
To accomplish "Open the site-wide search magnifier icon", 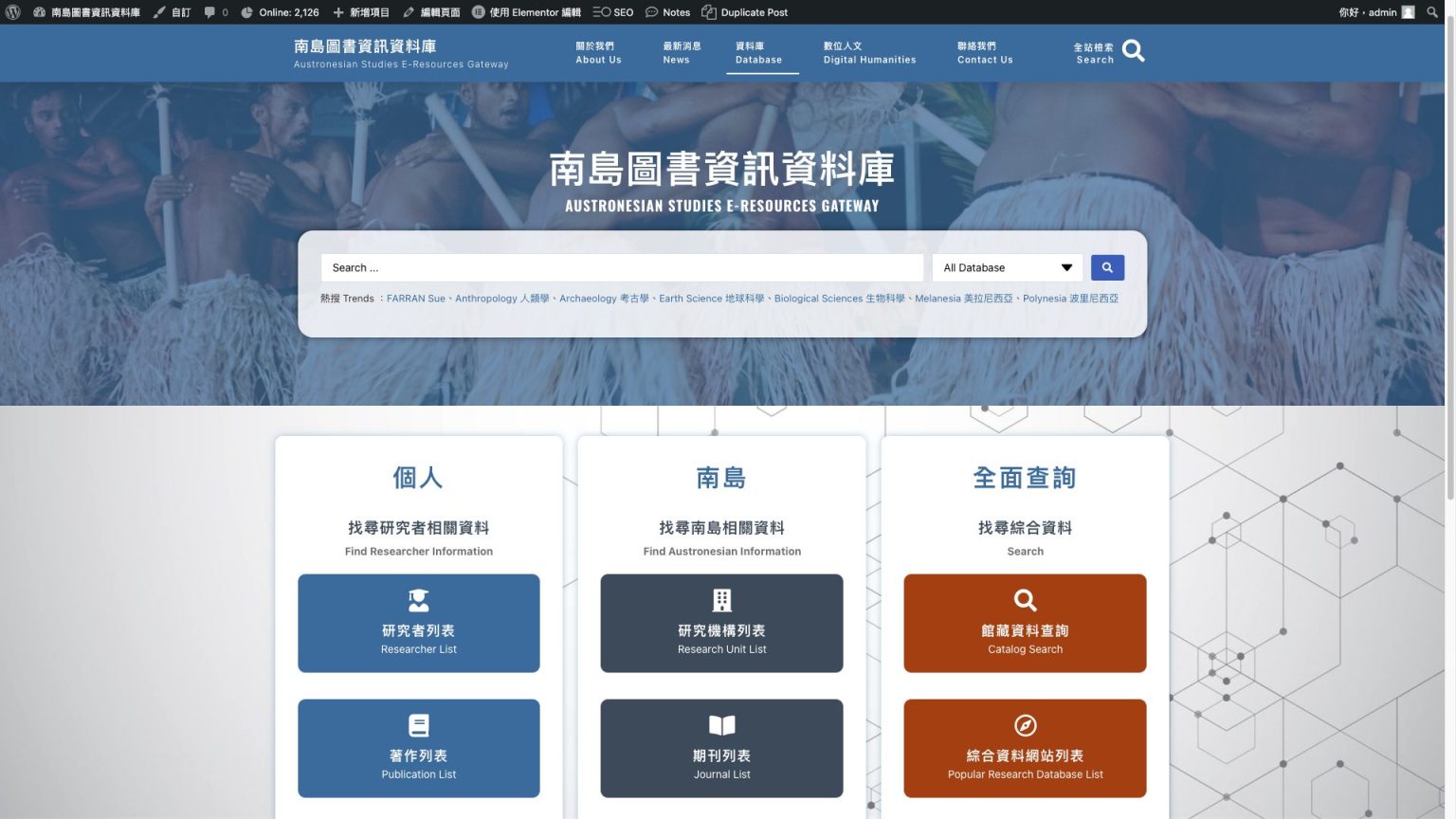I will [1133, 51].
